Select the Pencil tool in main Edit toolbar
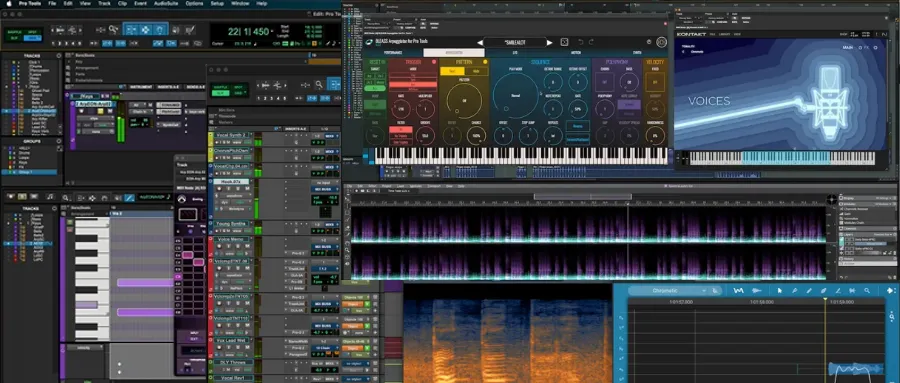Image resolution: width=900 pixels, height=383 pixels. point(190,30)
